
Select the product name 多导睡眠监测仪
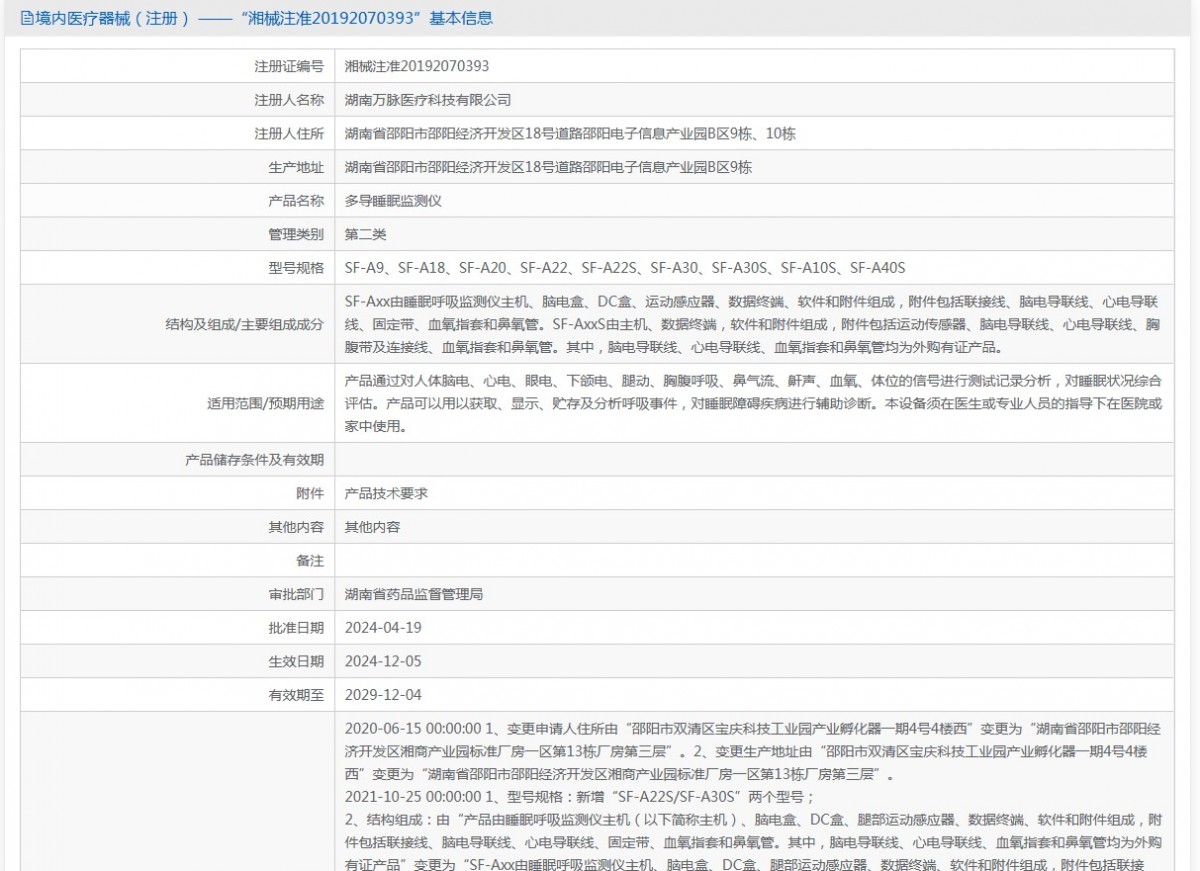[393, 201]
